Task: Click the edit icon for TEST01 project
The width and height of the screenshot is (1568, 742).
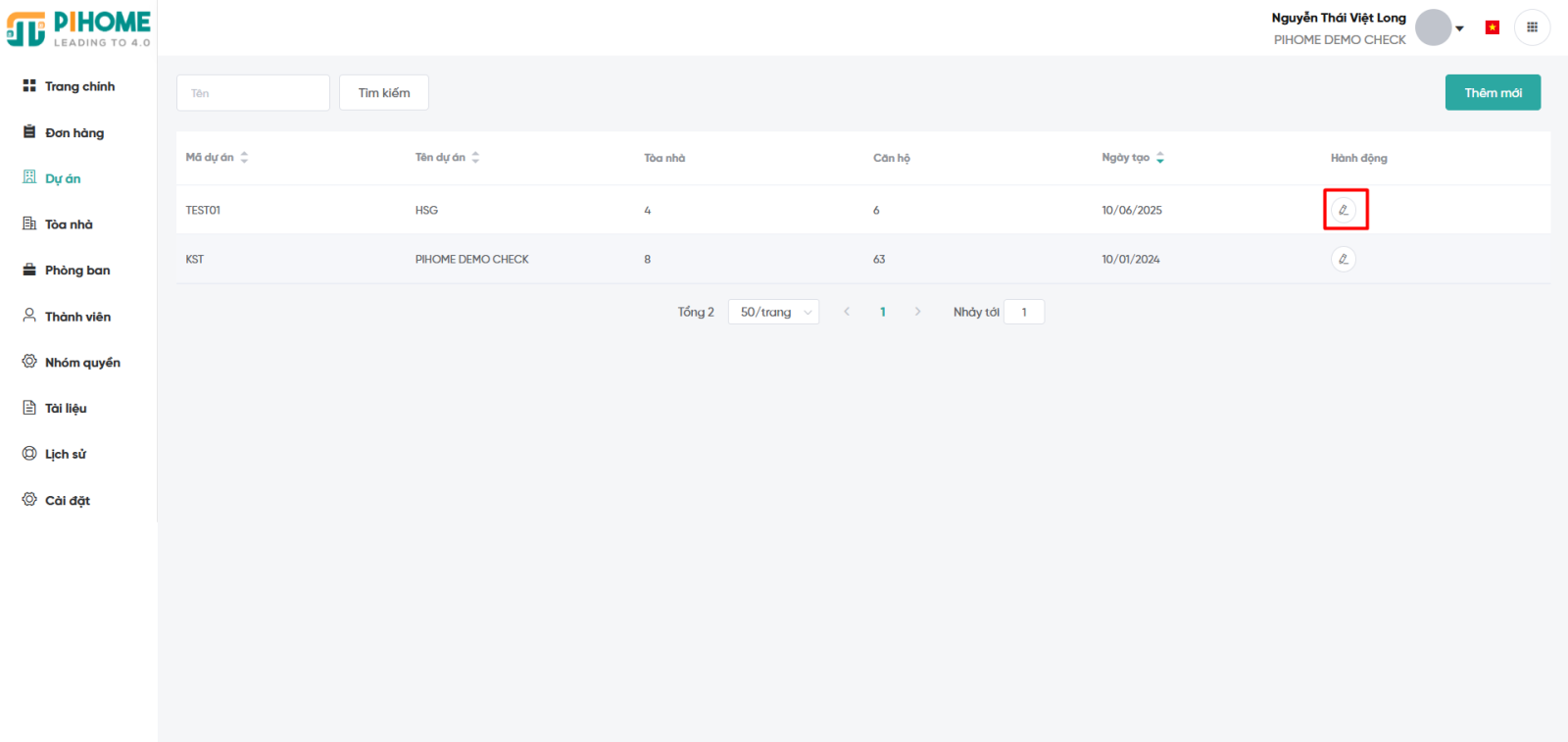Action: 1344,210
